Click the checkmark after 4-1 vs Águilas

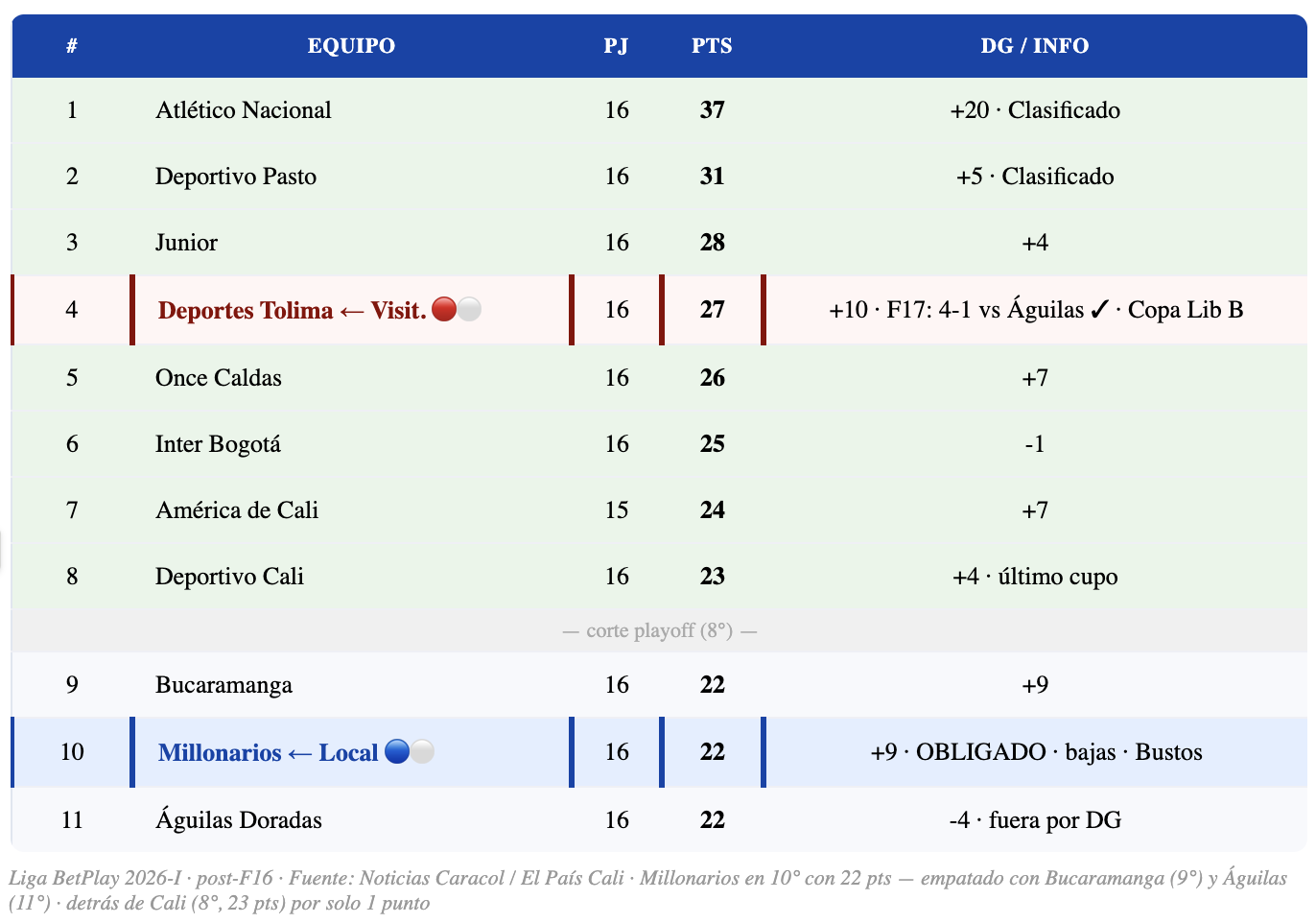(1099, 310)
